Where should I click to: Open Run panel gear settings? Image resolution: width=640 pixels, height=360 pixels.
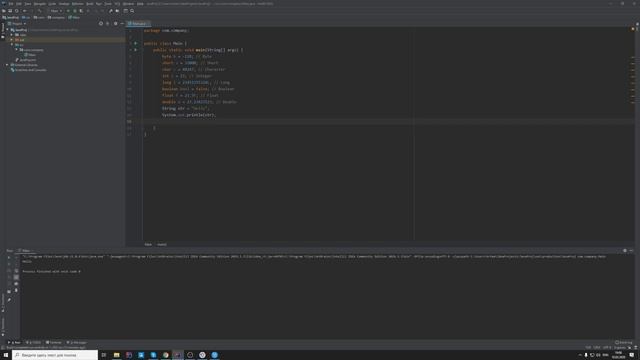point(624,251)
